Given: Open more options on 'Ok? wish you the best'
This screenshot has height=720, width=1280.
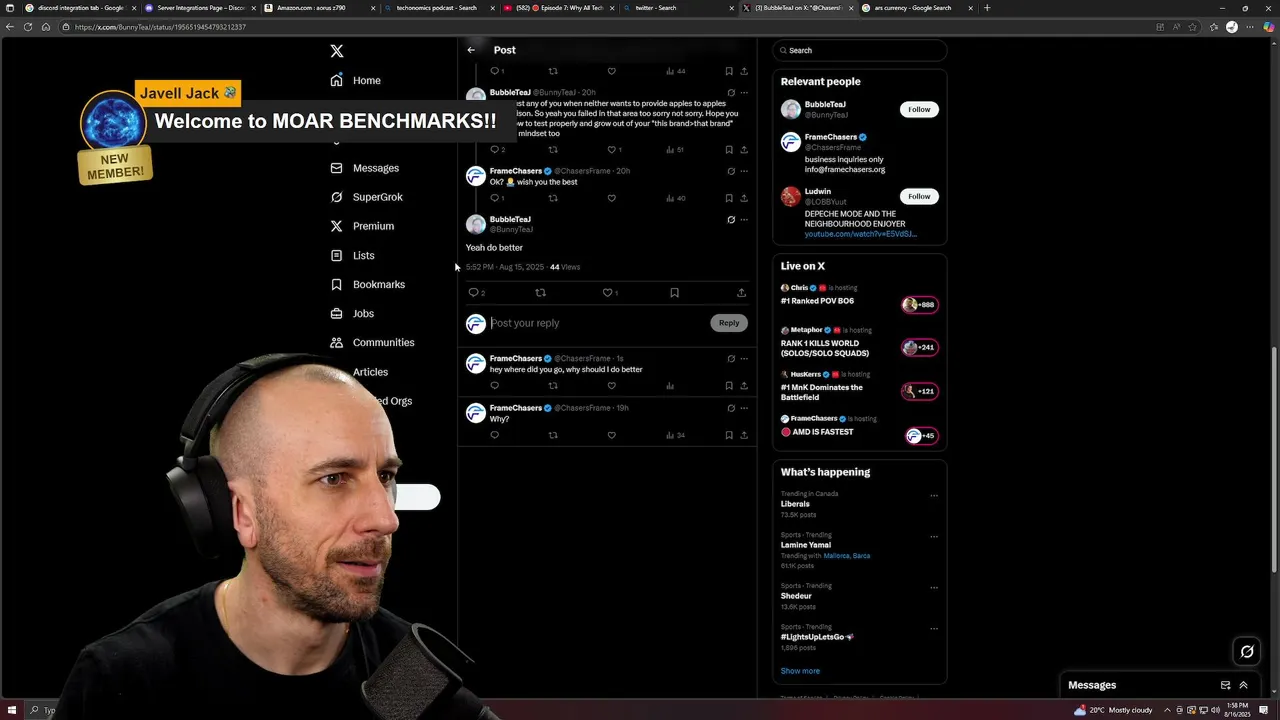Looking at the screenshot, I should [x=744, y=171].
